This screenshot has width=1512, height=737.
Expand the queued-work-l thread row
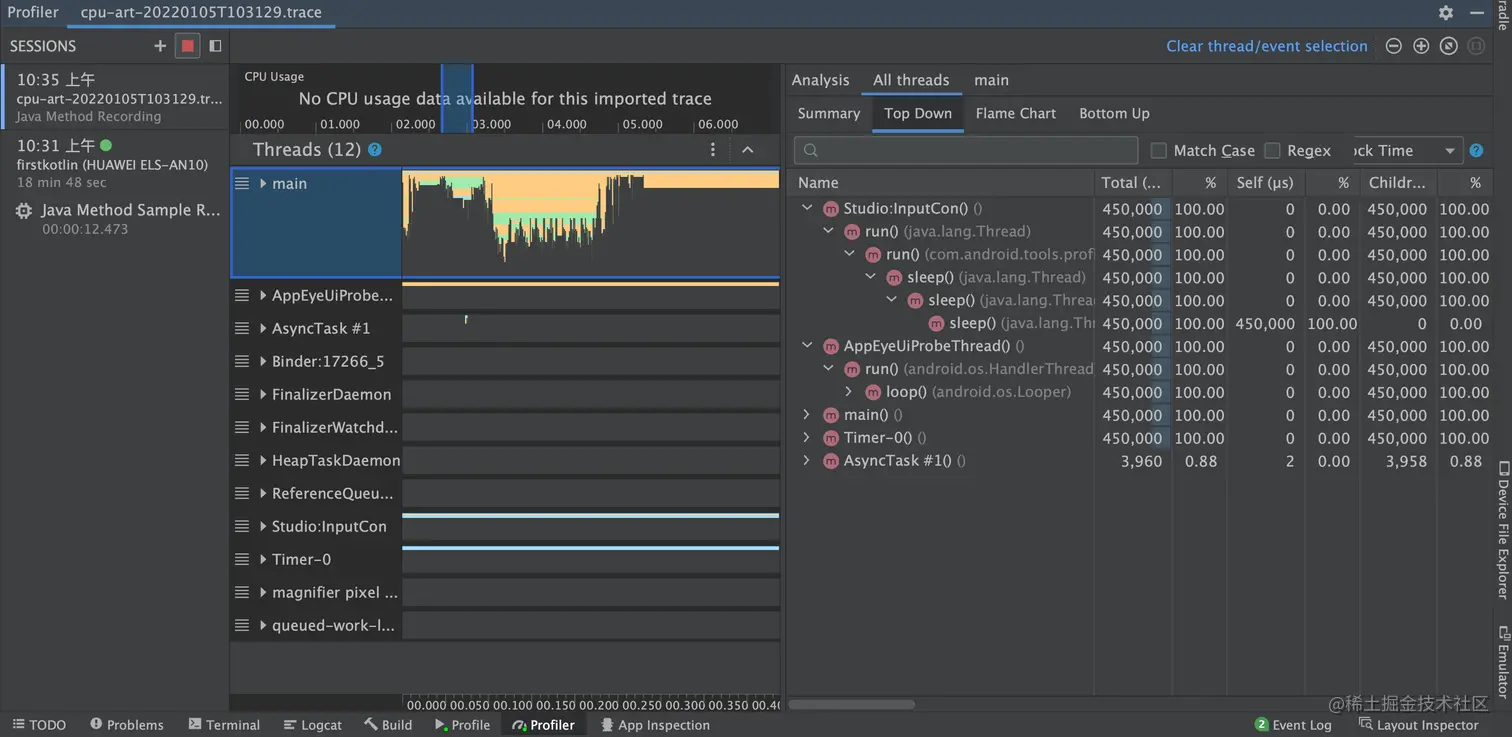tap(263, 625)
